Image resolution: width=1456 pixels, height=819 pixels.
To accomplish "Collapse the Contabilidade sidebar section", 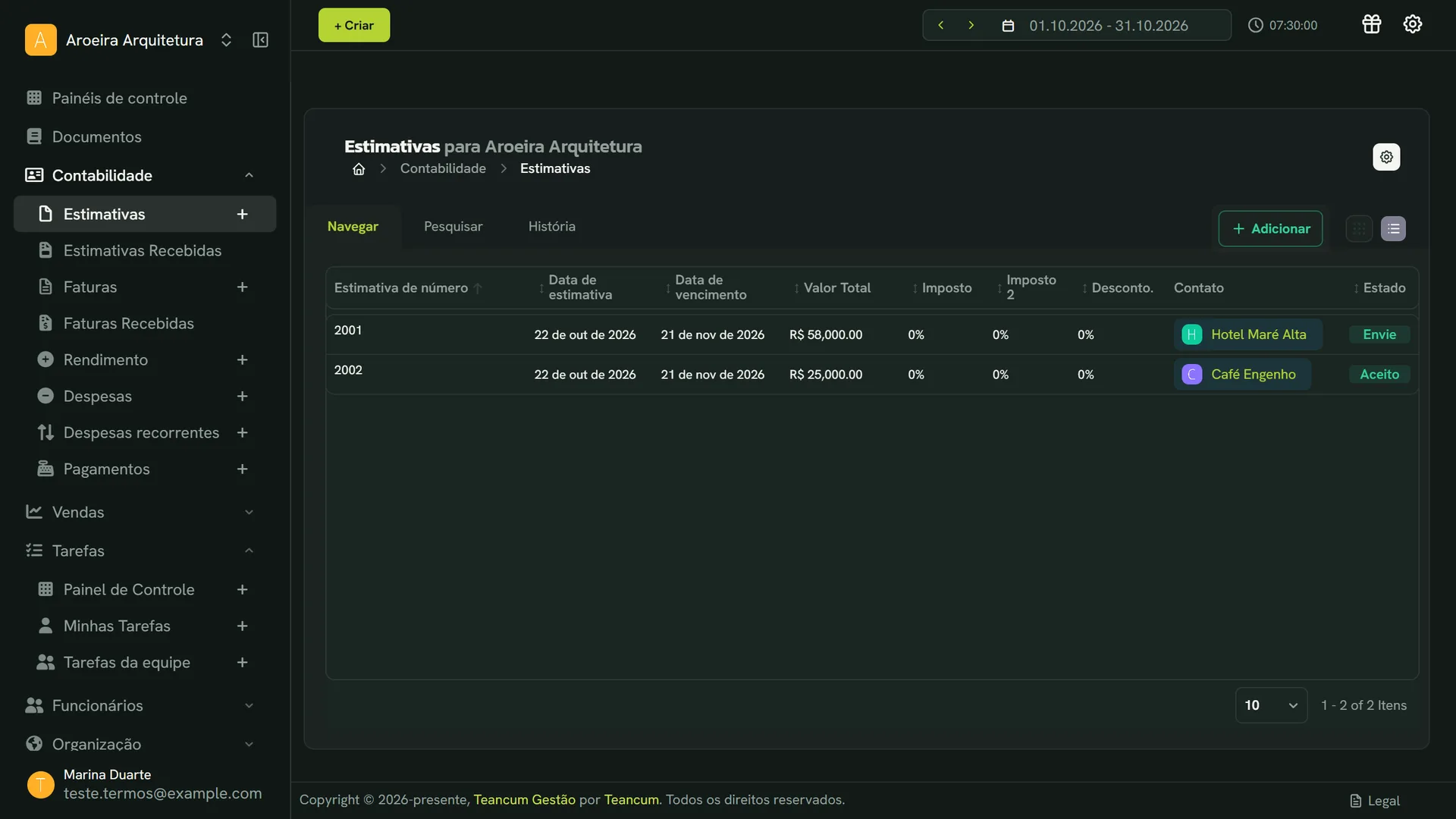I will coord(140,176).
